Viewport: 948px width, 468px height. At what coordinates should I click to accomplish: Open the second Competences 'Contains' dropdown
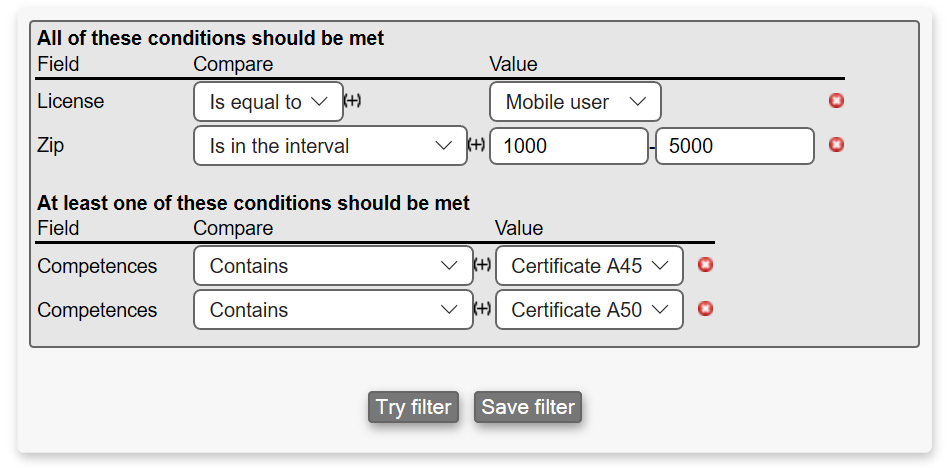coord(333,310)
